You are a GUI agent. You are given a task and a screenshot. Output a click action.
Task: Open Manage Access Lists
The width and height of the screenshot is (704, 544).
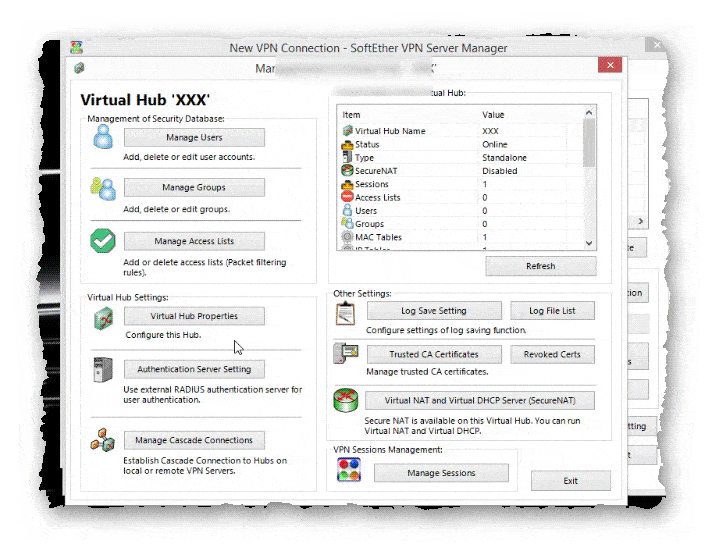pos(194,241)
